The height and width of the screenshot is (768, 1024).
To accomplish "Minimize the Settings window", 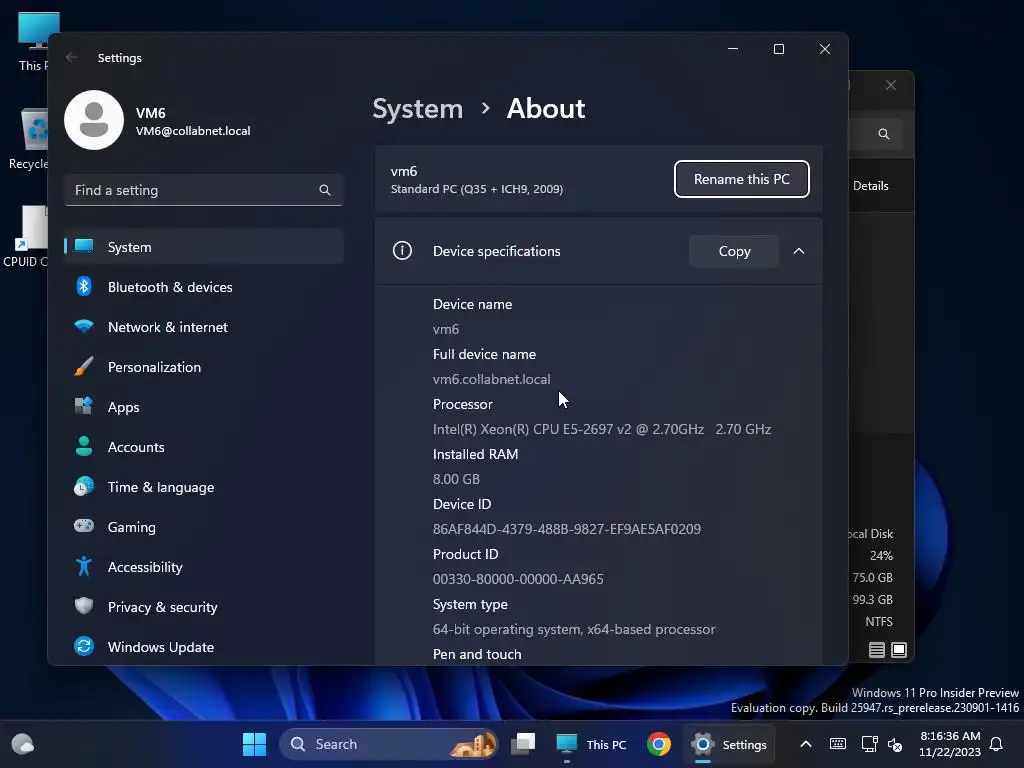I will [733, 49].
